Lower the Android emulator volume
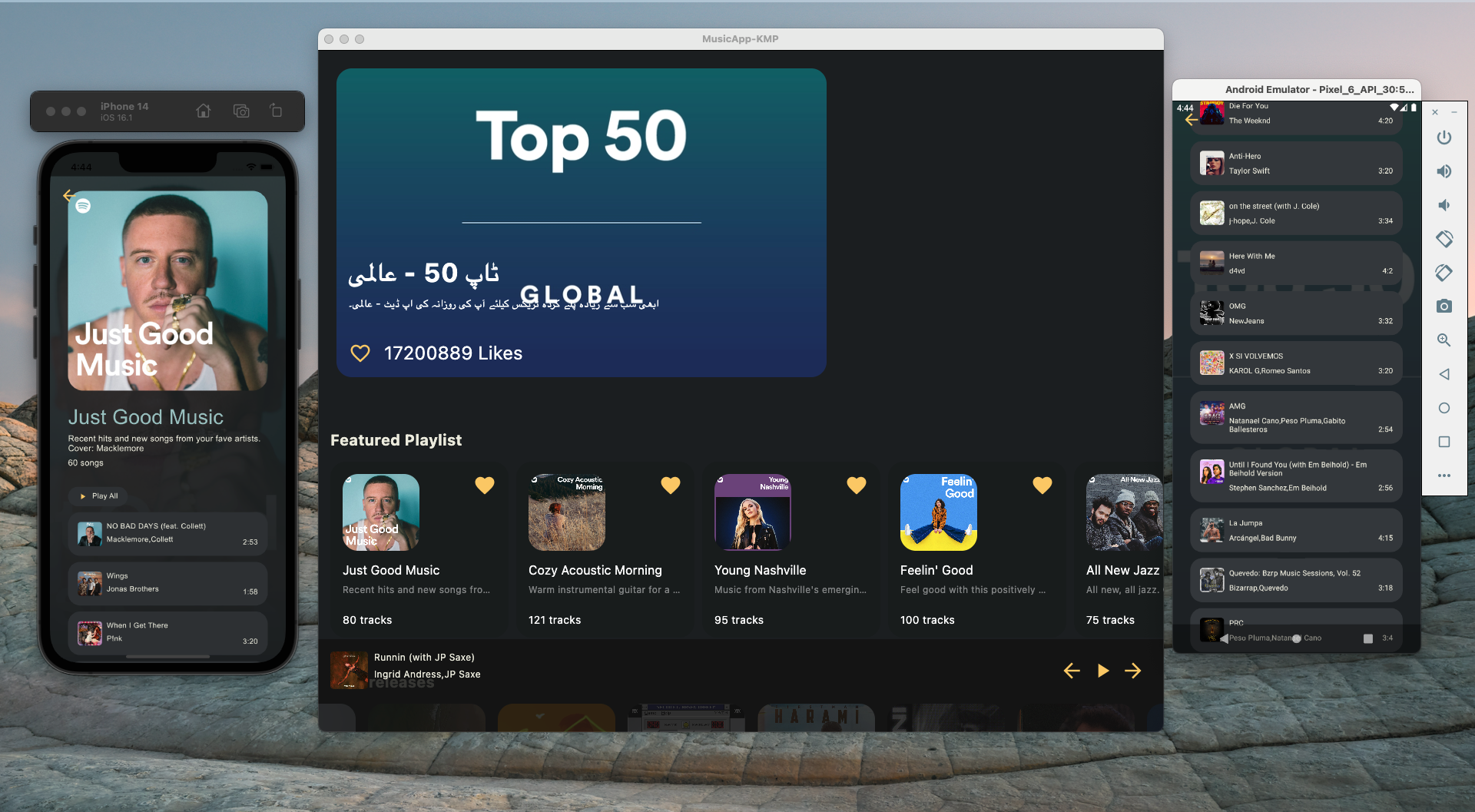Image resolution: width=1475 pixels, height=812 pixels. [x=1444, y=205]
